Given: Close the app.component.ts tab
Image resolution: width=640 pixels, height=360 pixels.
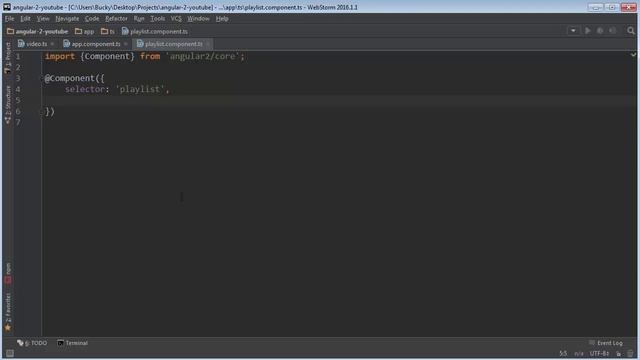Looking at the screenshot, I should (125, 44).
